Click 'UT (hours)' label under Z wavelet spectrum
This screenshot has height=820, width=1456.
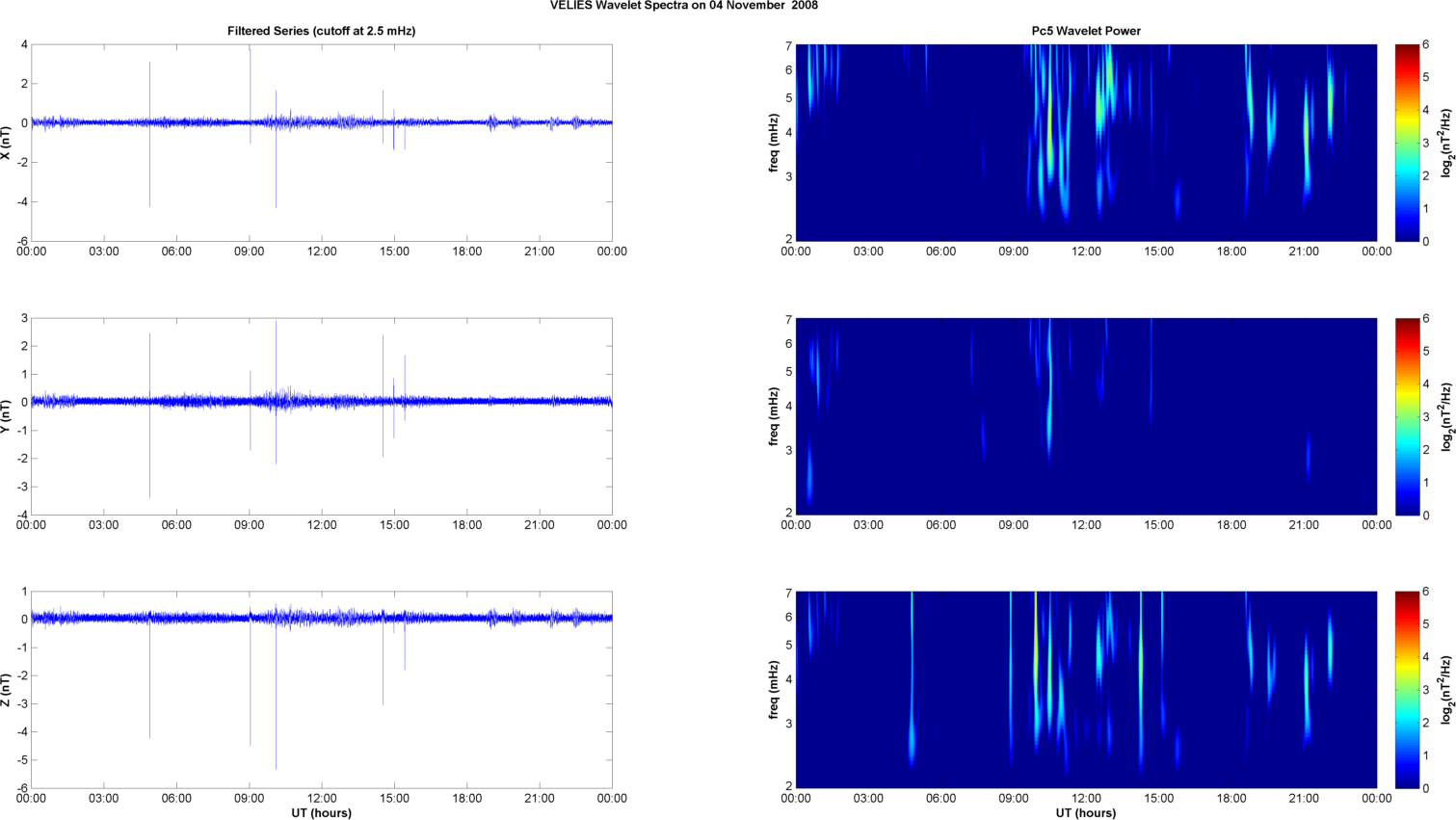(1086, 813)
